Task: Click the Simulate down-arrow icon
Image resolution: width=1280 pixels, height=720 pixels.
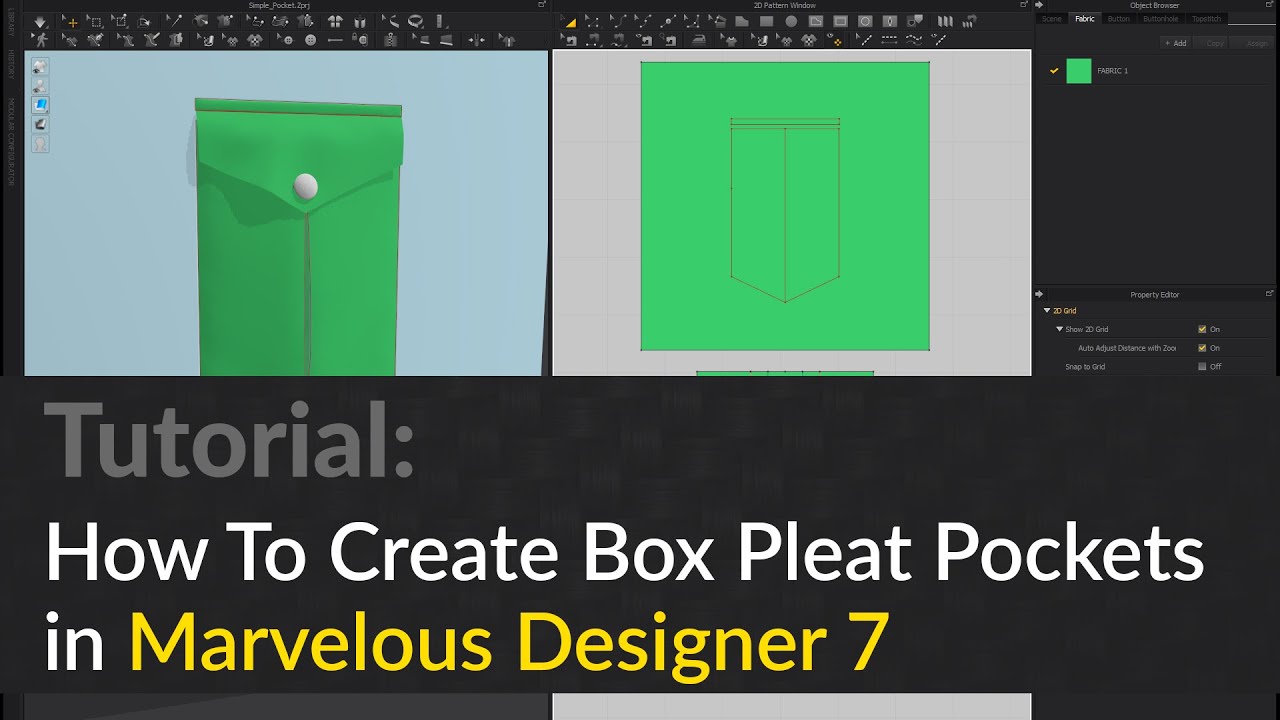Action: (39, 21)
